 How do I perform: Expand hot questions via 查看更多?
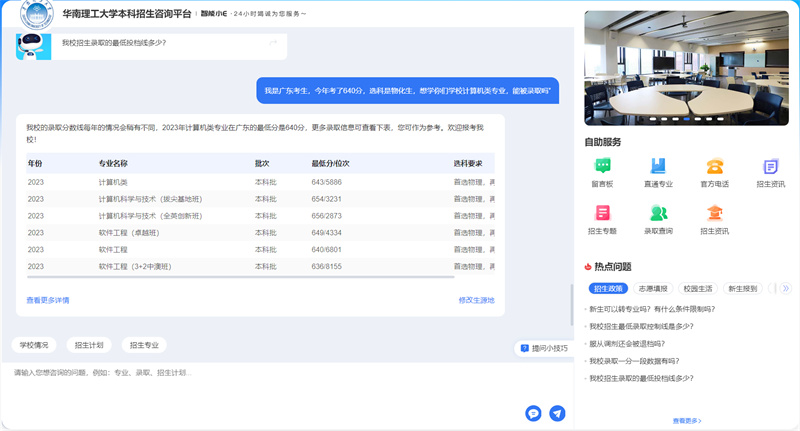tap(686, 421)
